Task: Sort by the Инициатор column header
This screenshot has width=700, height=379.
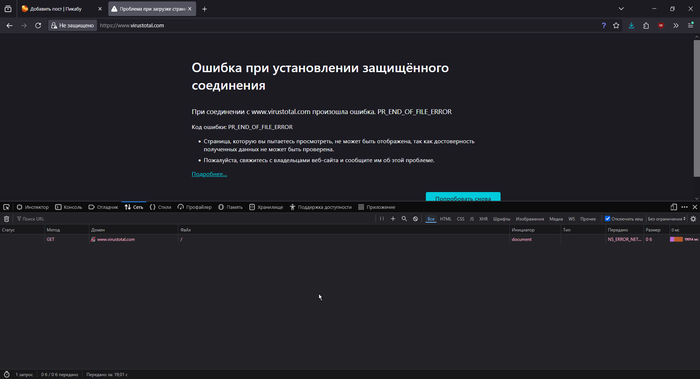Action: 535,230
